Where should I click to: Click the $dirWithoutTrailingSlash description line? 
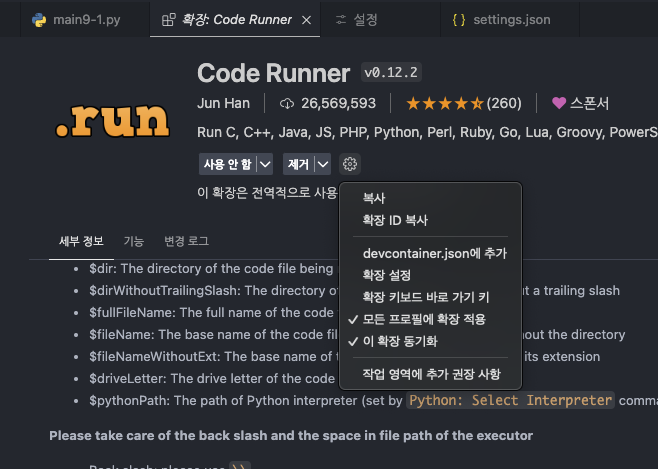point(213,290)
